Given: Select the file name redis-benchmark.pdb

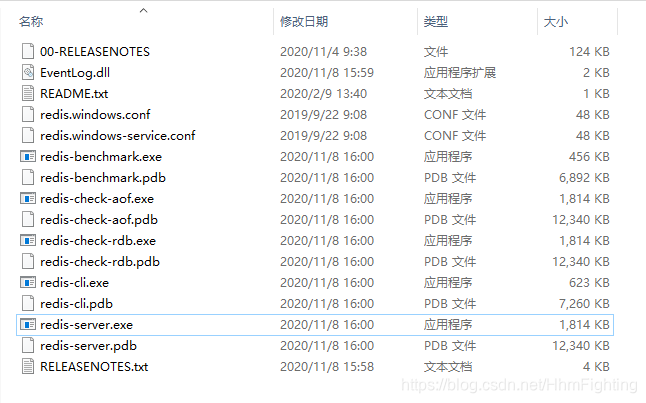Looking at the screenshot, I should point(103,178).
